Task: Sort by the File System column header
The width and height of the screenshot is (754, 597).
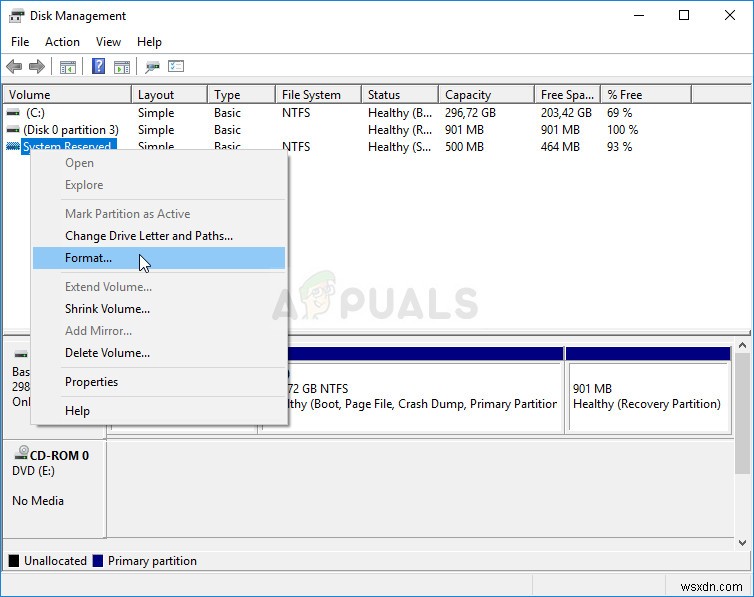Action: click(x=318, y=95)
